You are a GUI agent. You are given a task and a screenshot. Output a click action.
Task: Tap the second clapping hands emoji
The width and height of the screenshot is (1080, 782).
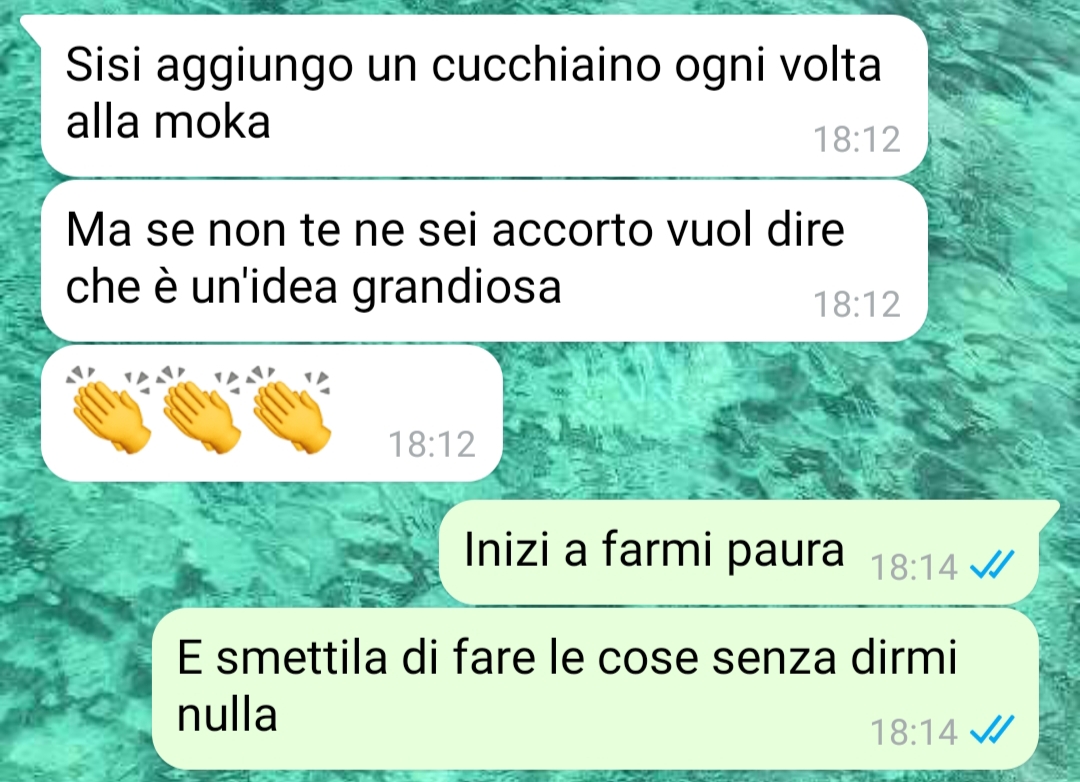199,409
